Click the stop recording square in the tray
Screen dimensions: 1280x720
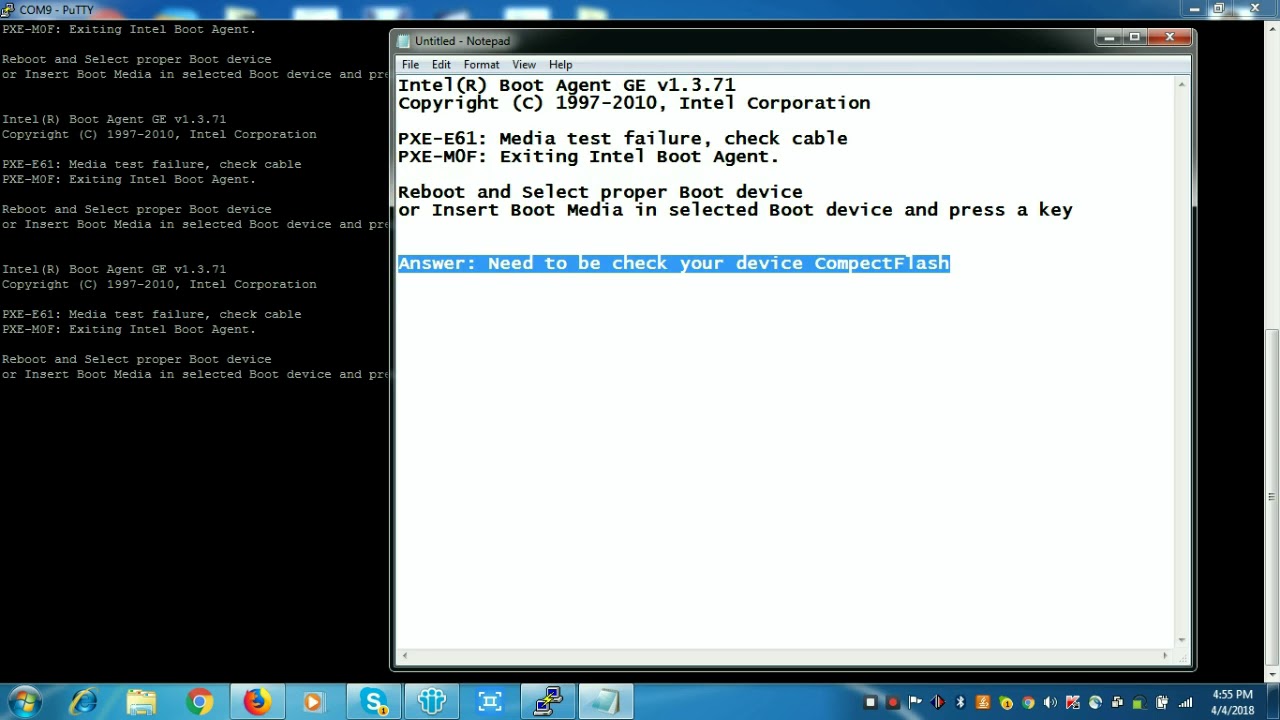click(871, 702)
